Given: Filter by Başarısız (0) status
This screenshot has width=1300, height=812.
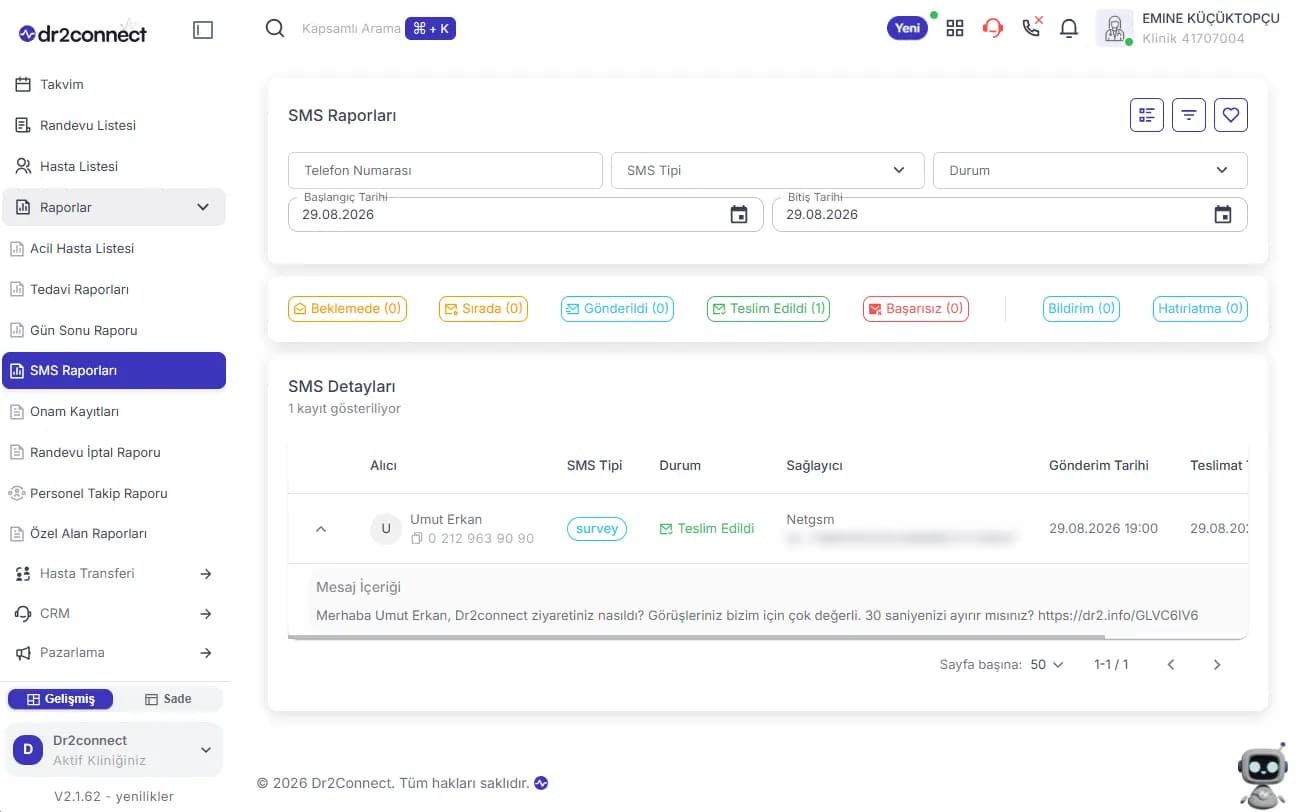Looking at the screenshot, I should (916, 308).
